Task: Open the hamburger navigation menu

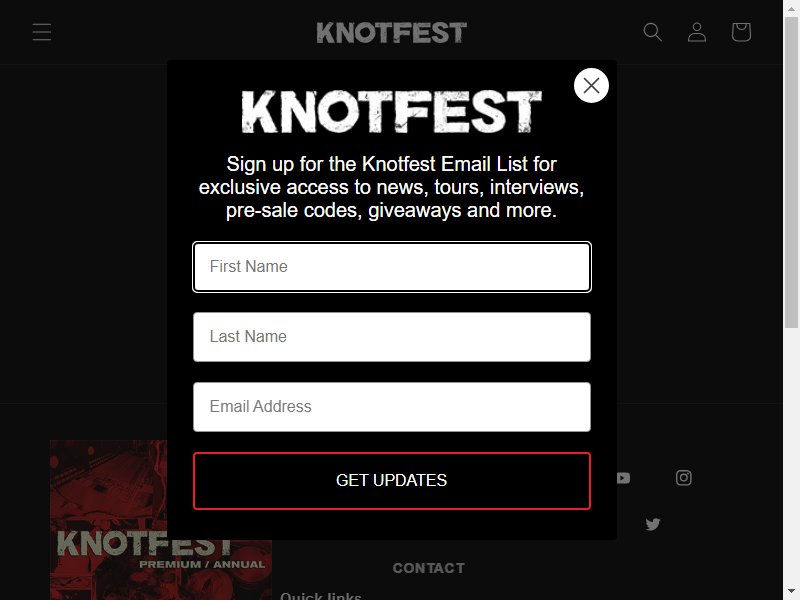Action: 42,32
